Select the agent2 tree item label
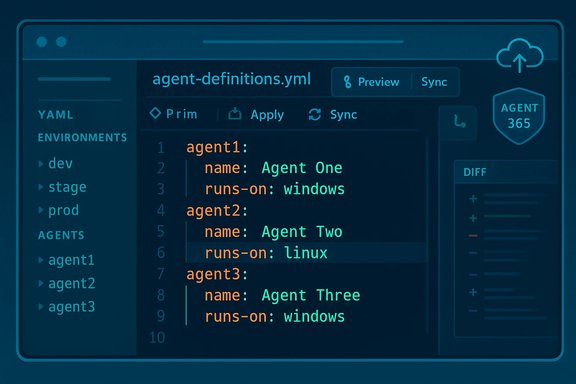The height and width of the screenshot is (384, 576). tap(72, 283)
